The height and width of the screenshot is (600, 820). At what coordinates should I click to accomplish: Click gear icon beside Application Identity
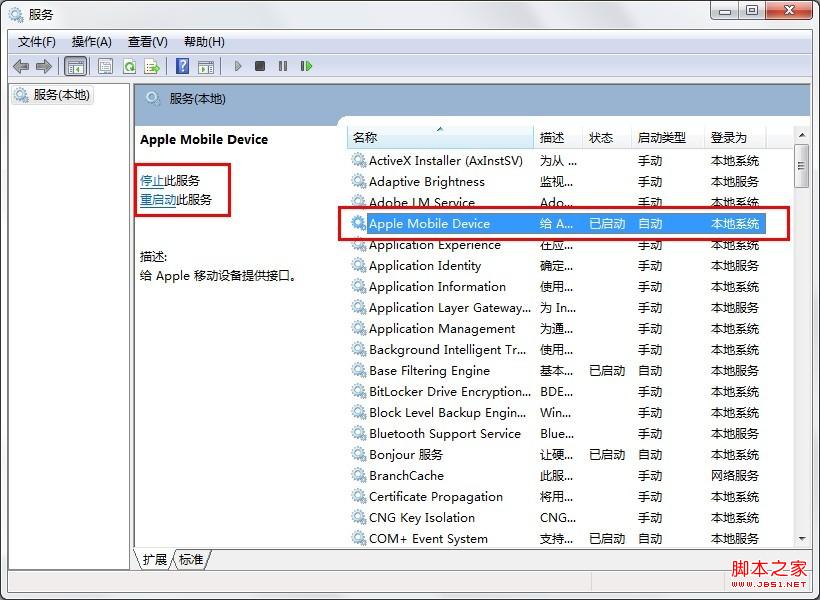coord(359,265)
